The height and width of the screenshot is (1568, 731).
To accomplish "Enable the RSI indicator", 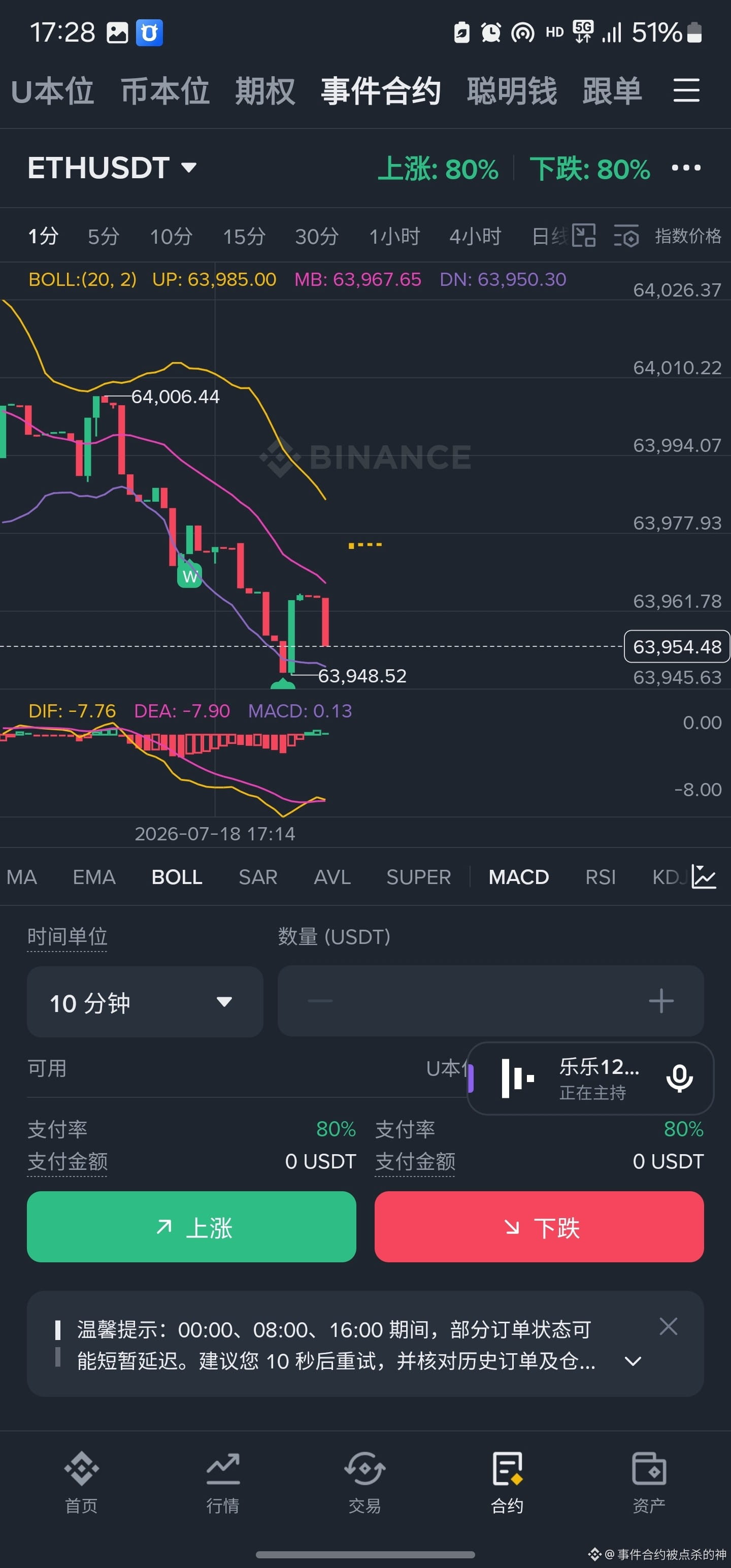I will tap(600, 877).
